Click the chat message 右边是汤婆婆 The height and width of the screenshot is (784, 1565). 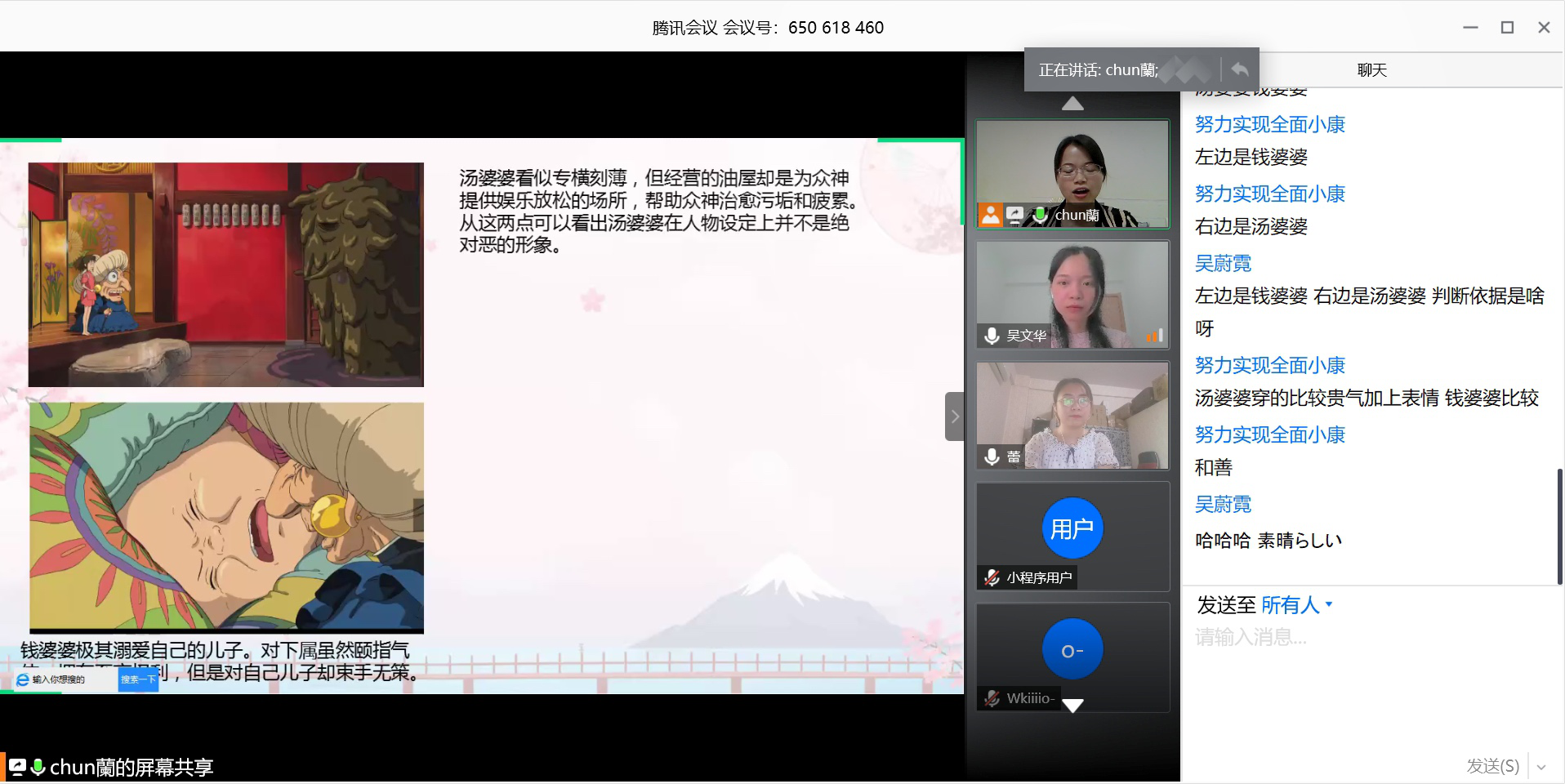pyautogui.click(x=1251, y=226)
